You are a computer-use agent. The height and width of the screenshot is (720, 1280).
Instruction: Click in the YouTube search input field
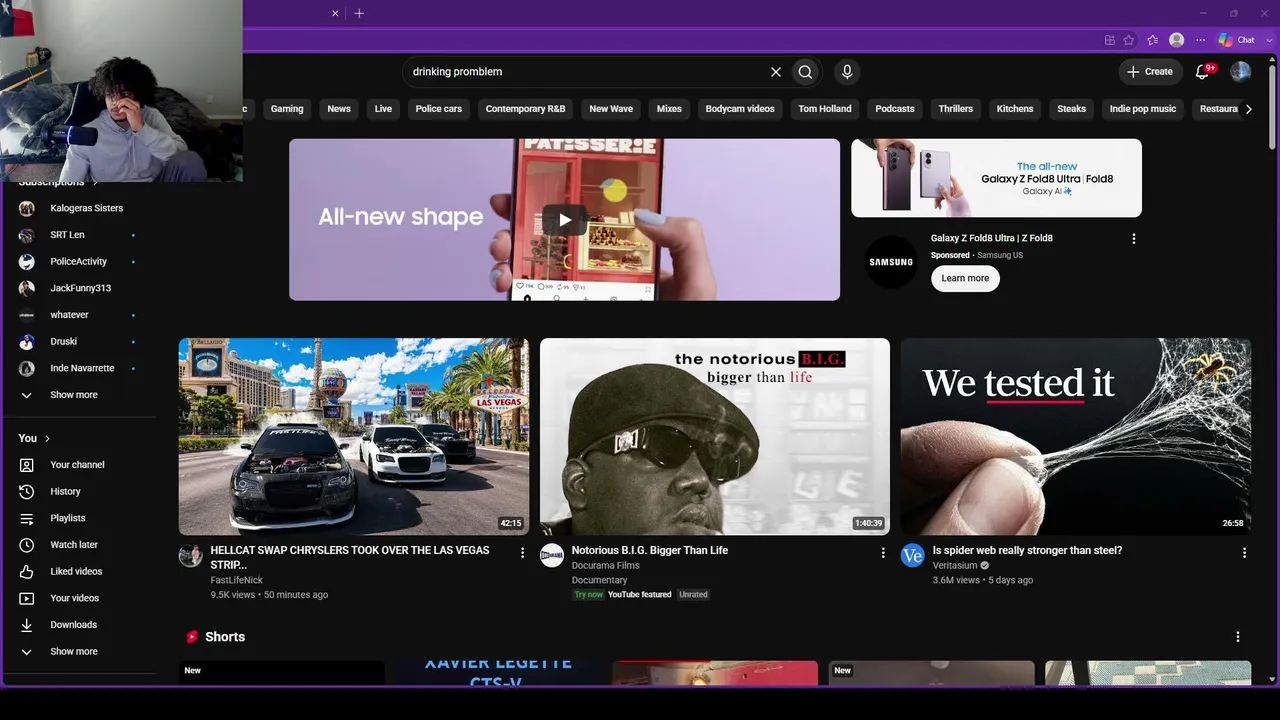coord(585,72)
